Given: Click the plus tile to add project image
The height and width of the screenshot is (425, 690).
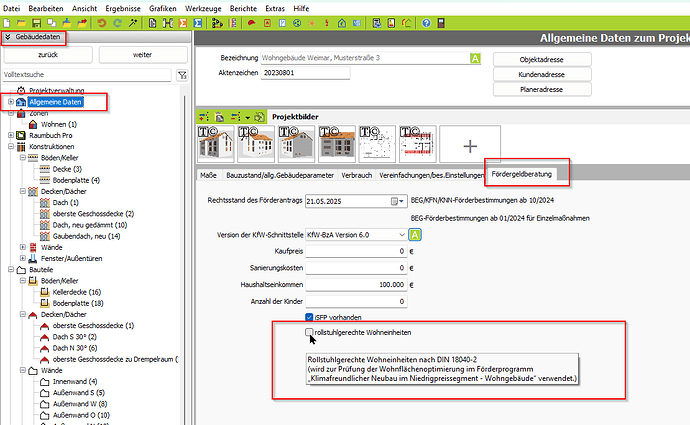Looking at the screenshot, I should tap(467, 144).
